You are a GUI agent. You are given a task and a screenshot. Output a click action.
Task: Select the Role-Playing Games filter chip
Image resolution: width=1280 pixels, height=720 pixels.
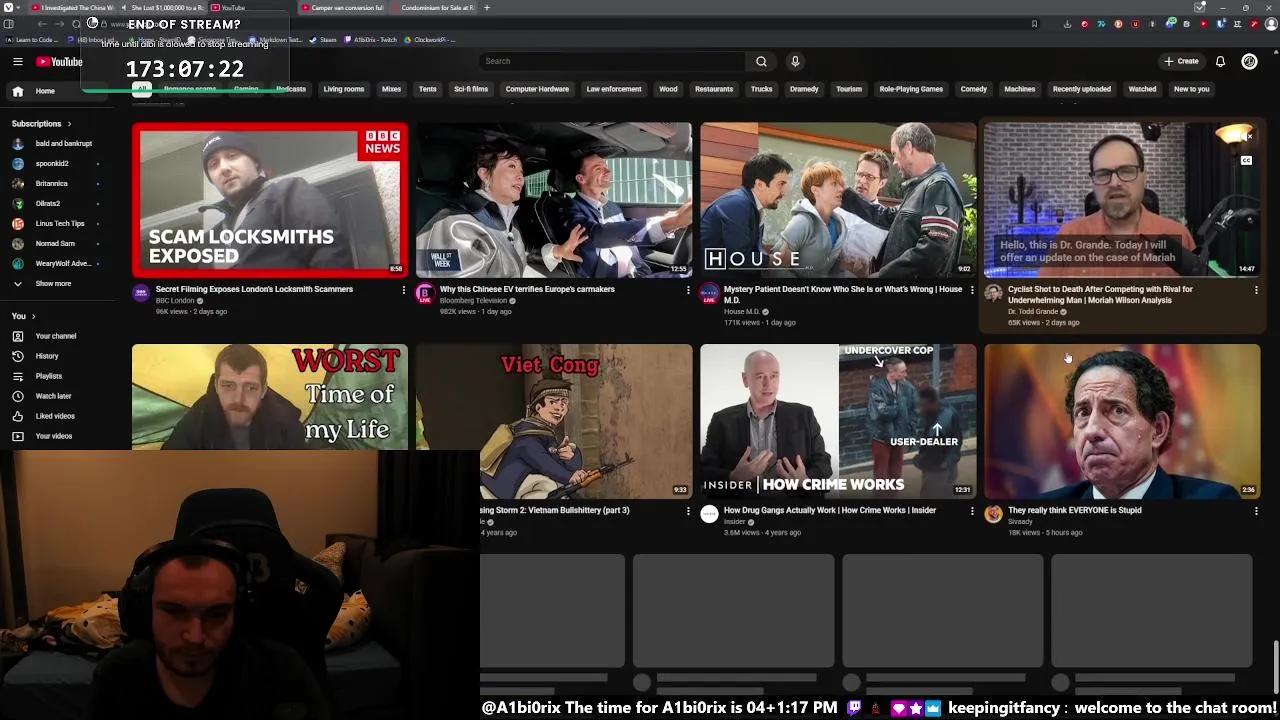coord(911,89)
